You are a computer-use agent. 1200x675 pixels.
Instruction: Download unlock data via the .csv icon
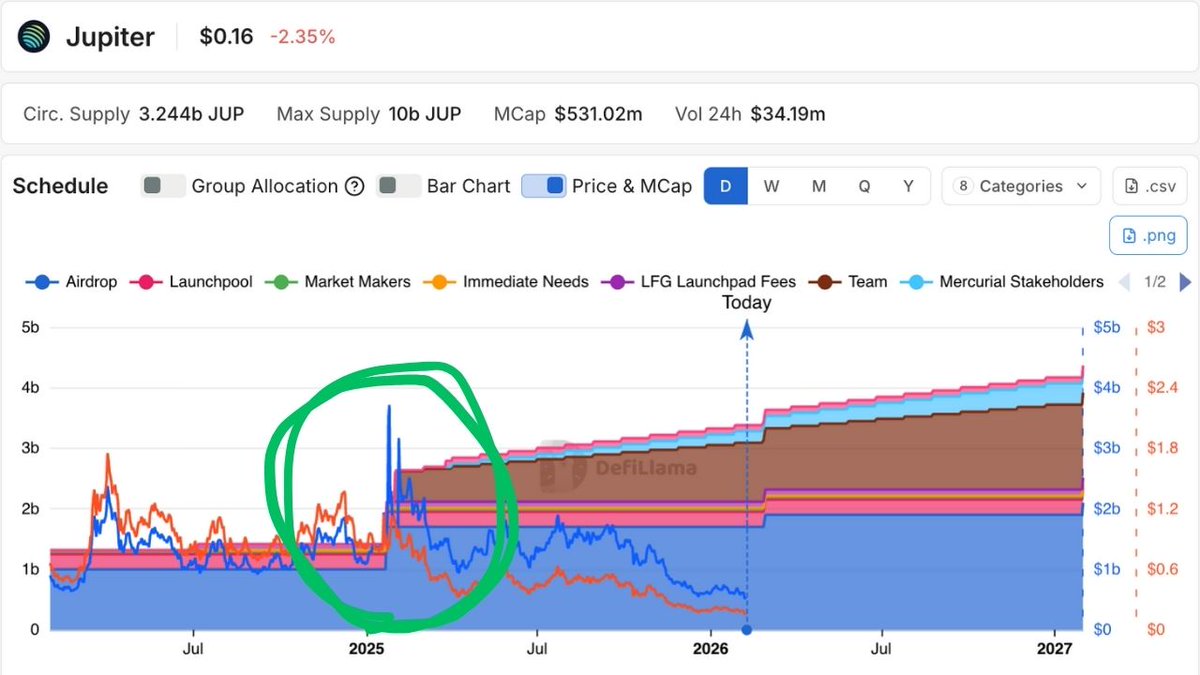[x=1149, y=185]
